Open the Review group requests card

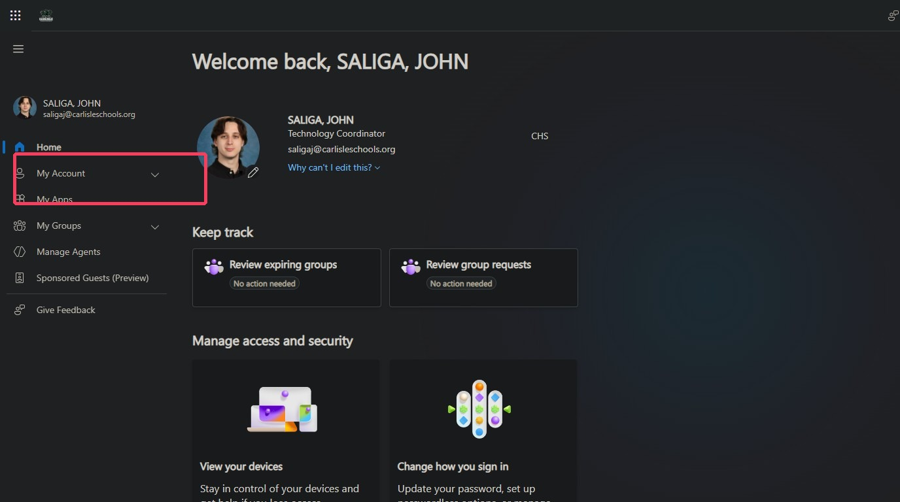[x=483, y=278]
